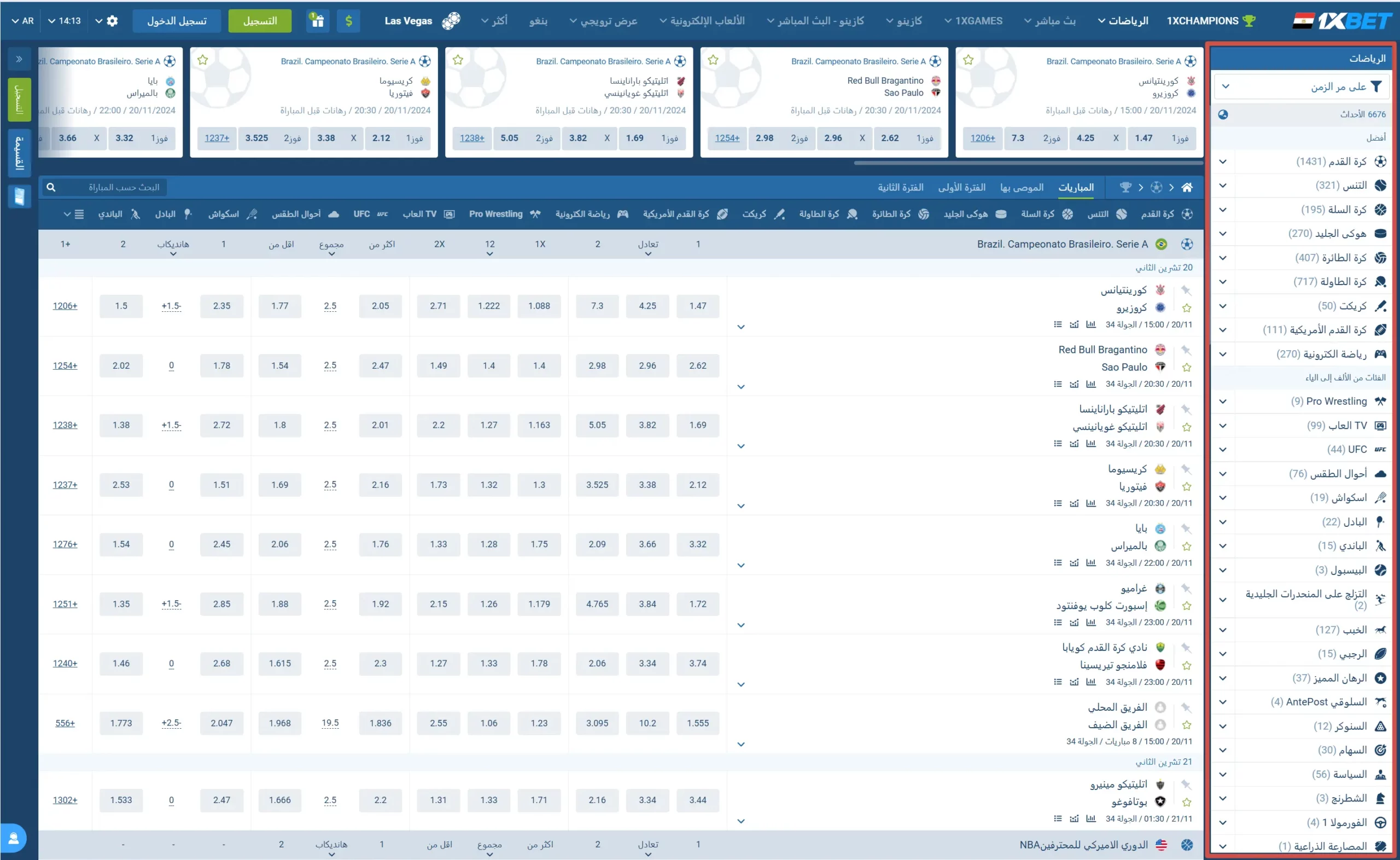
Task: Click the home icon in breadcrumb
Action: 1187,187
